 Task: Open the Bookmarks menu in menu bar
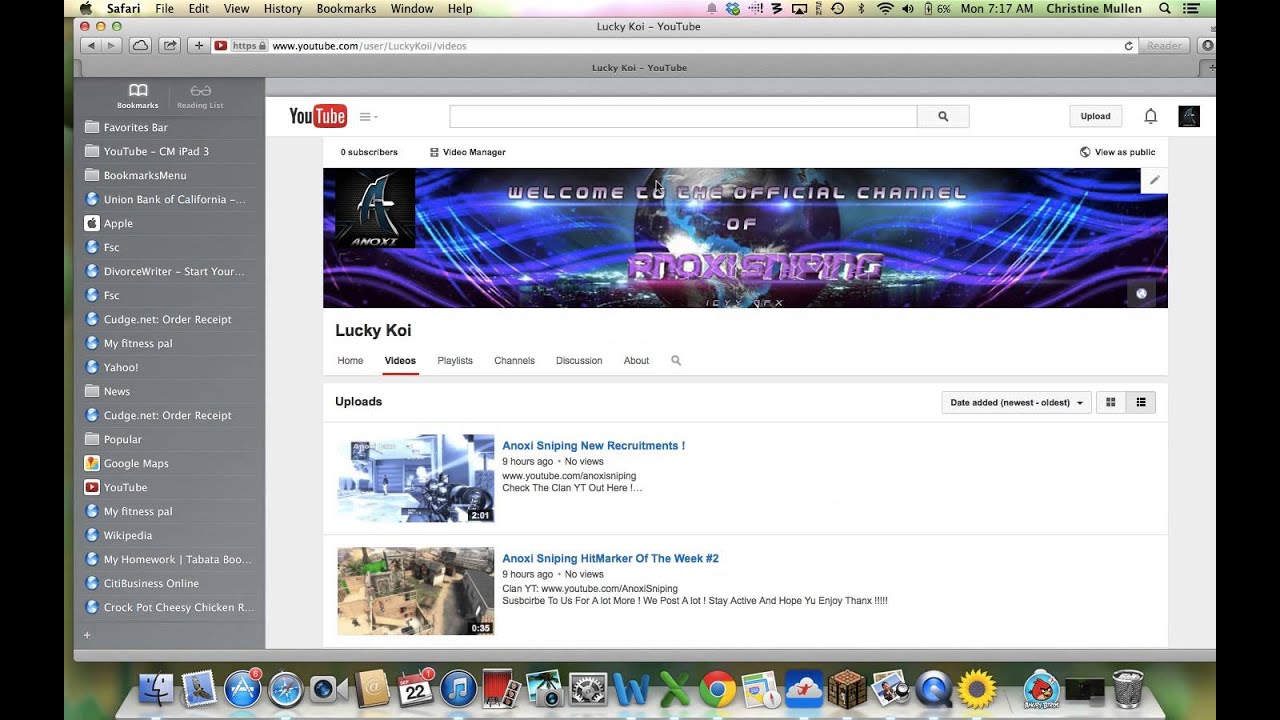[346, 8]
